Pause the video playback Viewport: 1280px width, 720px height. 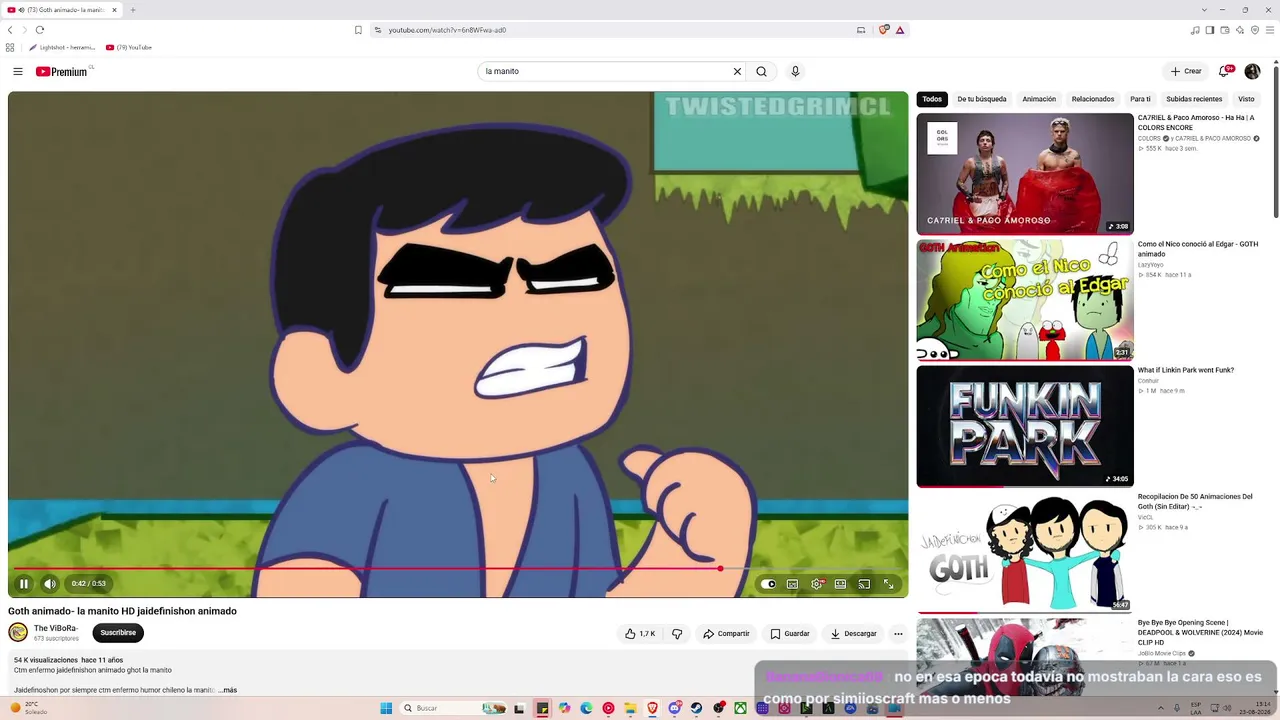pos(24,584)
